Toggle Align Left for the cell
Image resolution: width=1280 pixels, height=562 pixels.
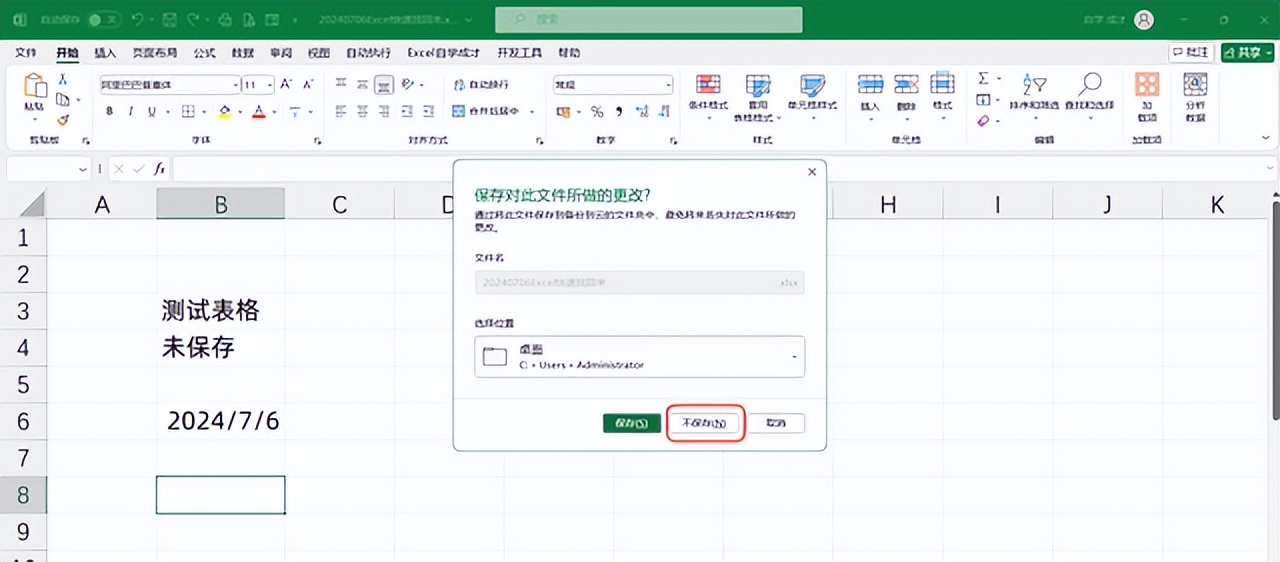tap(341, 111)
